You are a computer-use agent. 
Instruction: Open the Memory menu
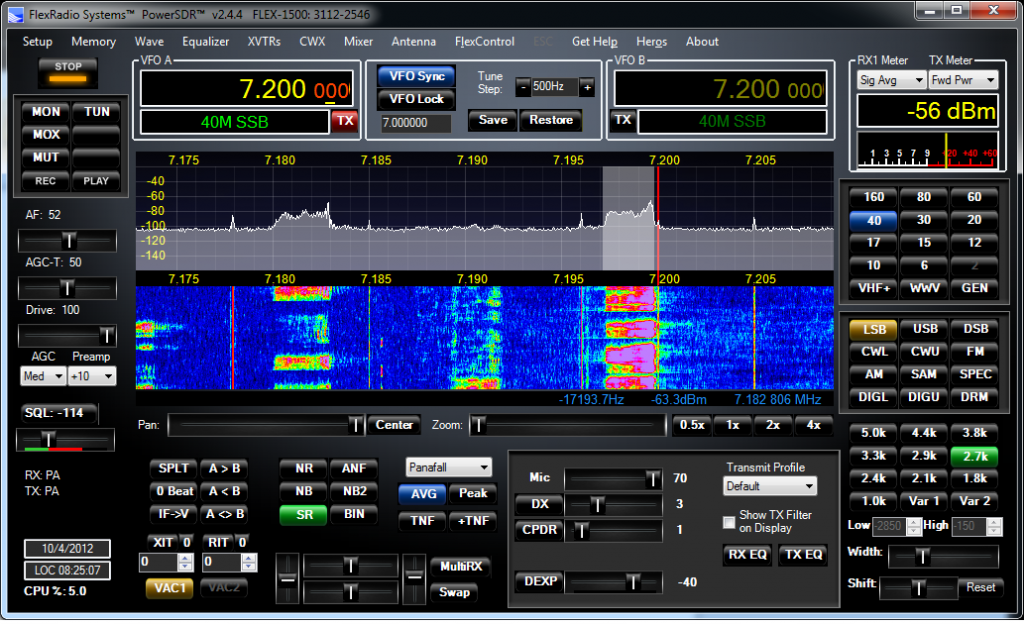pos(93,42)
